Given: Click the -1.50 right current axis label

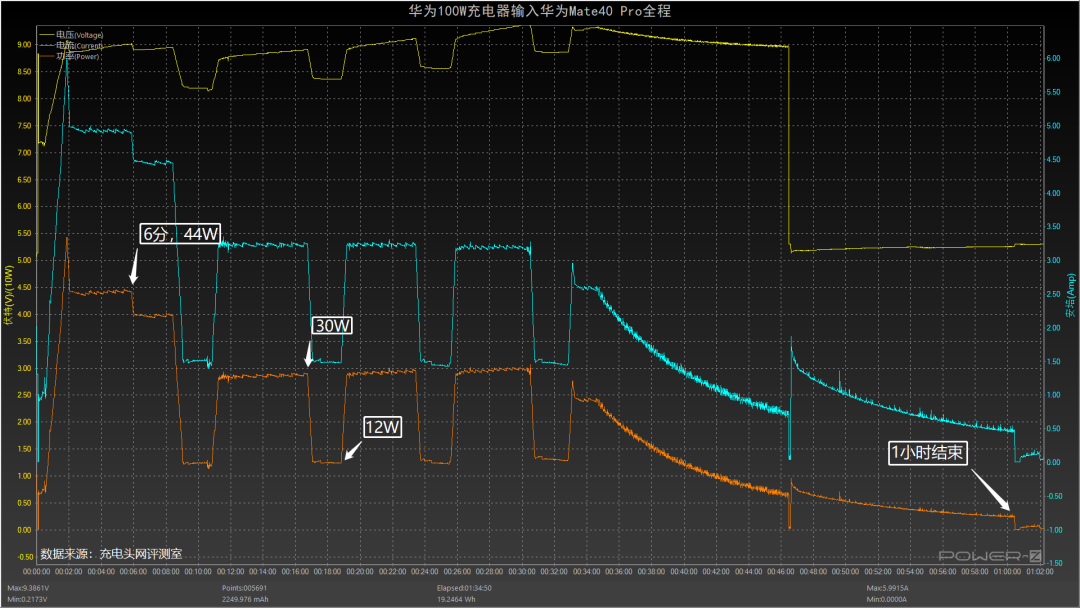Looking at the screenshot, I should 1054,563.
